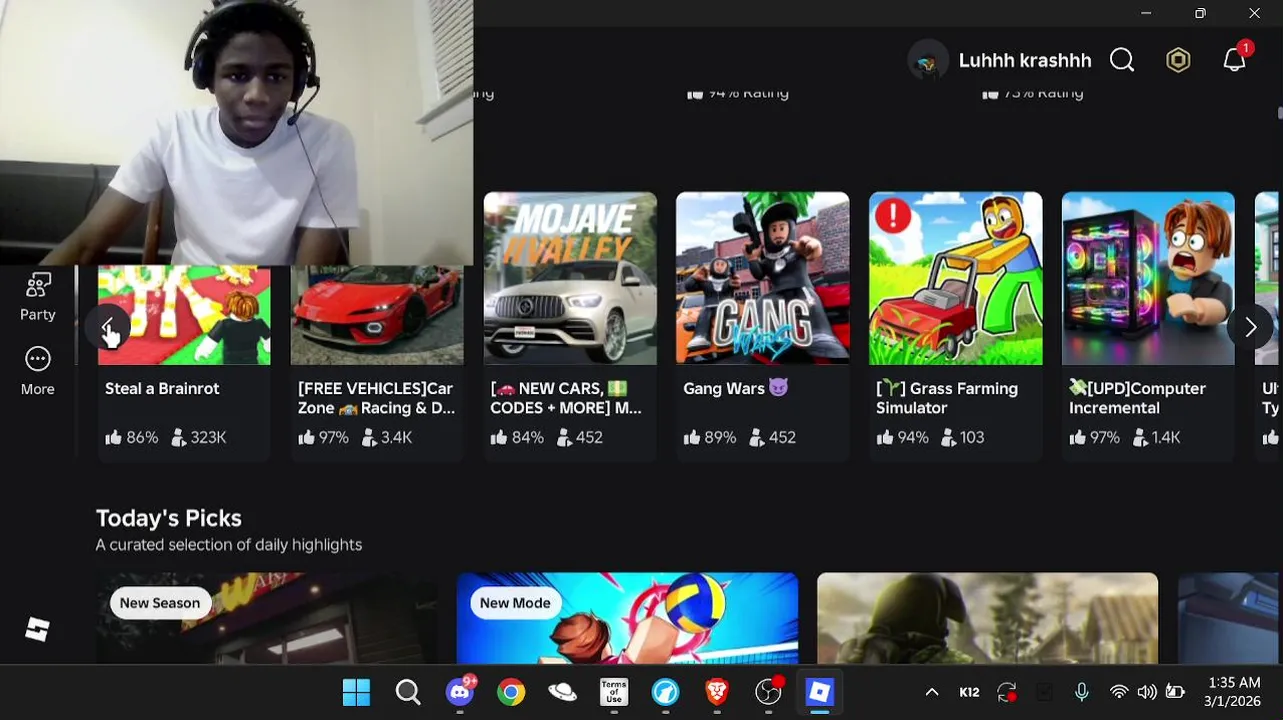The height and width of the screenshot is (720, 1283).
Task: Open the Luhhh krashhh profile avatar
Action: pyautogui.click(x=927, y=61)
